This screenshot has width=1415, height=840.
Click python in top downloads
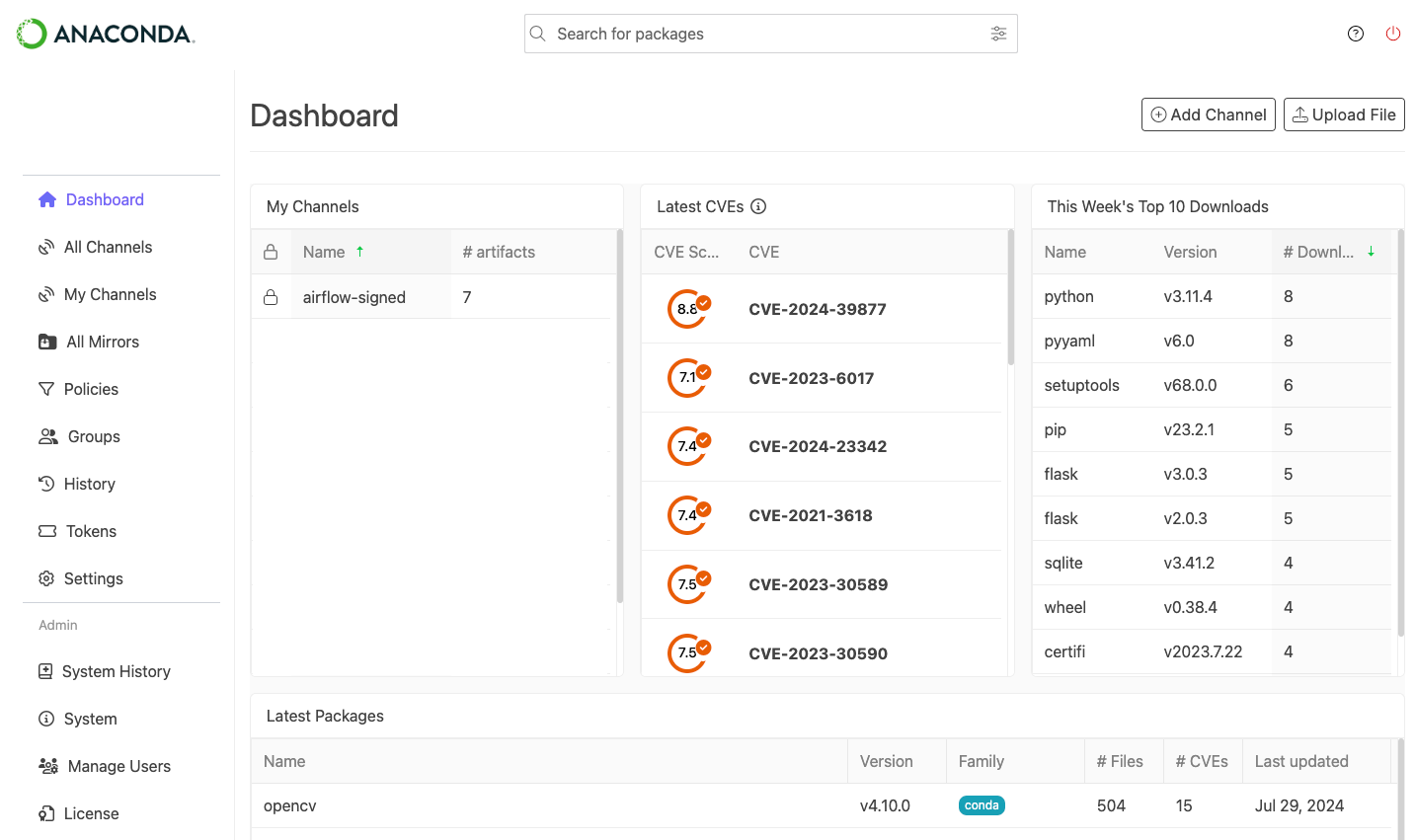(1069, 296)
